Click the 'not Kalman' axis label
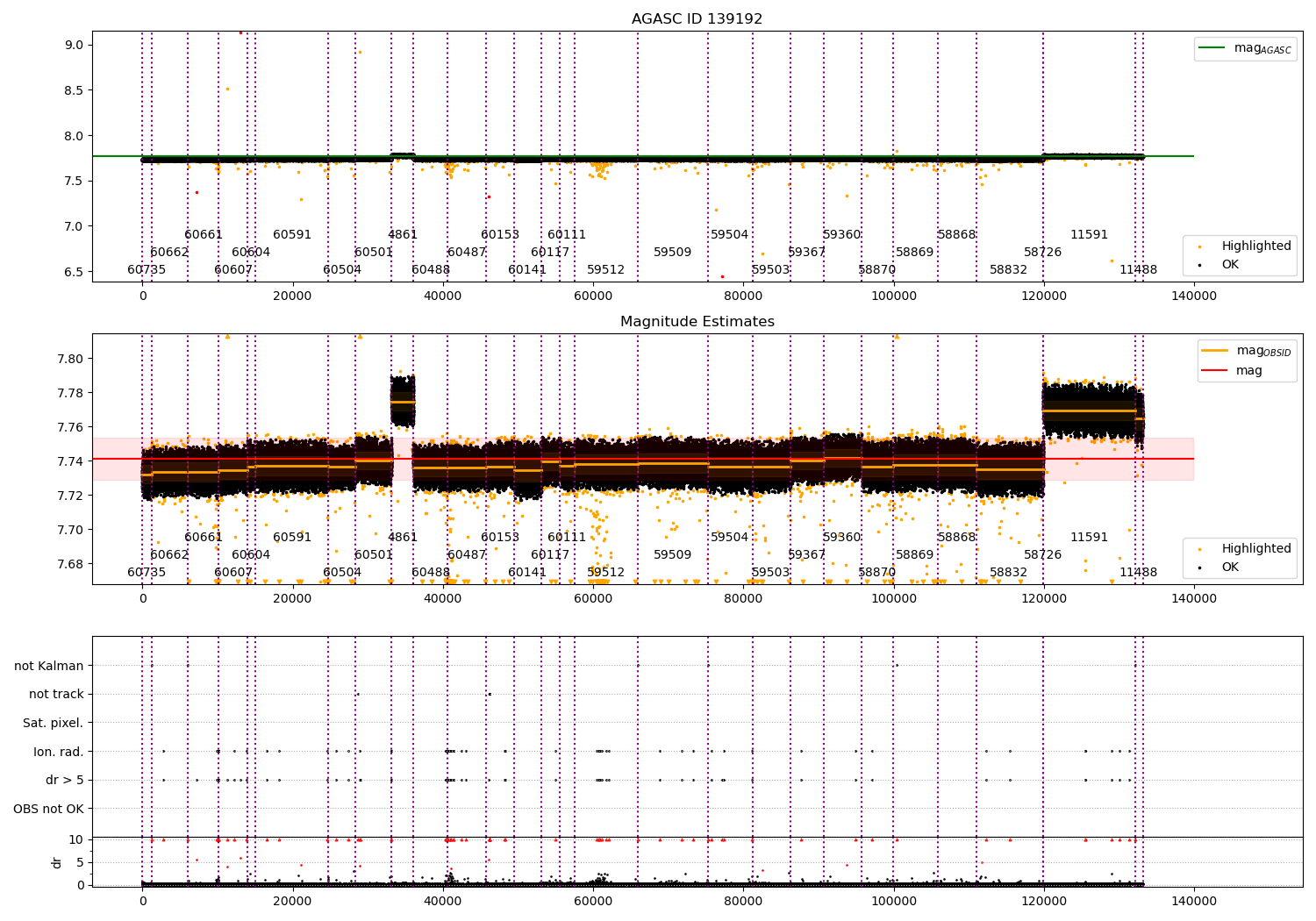The width and height of the screenshot is (1316, 921). click(49, 666)
